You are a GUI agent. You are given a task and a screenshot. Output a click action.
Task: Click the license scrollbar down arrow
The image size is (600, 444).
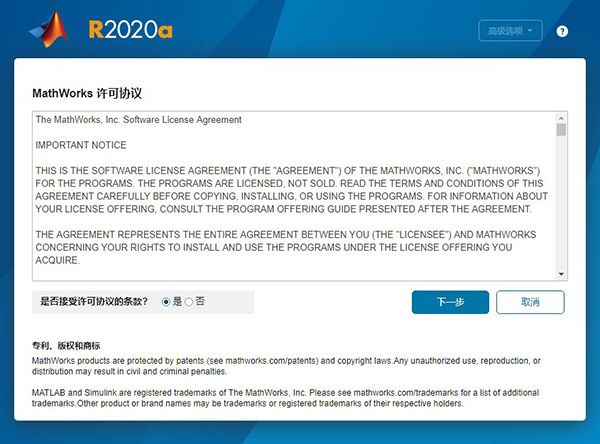pyautogui.click(x=561, y=273)
